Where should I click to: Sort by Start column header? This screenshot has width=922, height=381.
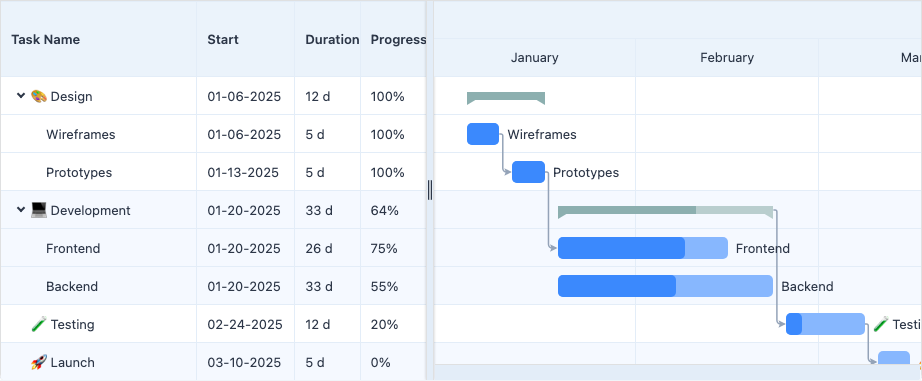pos(245,39)
